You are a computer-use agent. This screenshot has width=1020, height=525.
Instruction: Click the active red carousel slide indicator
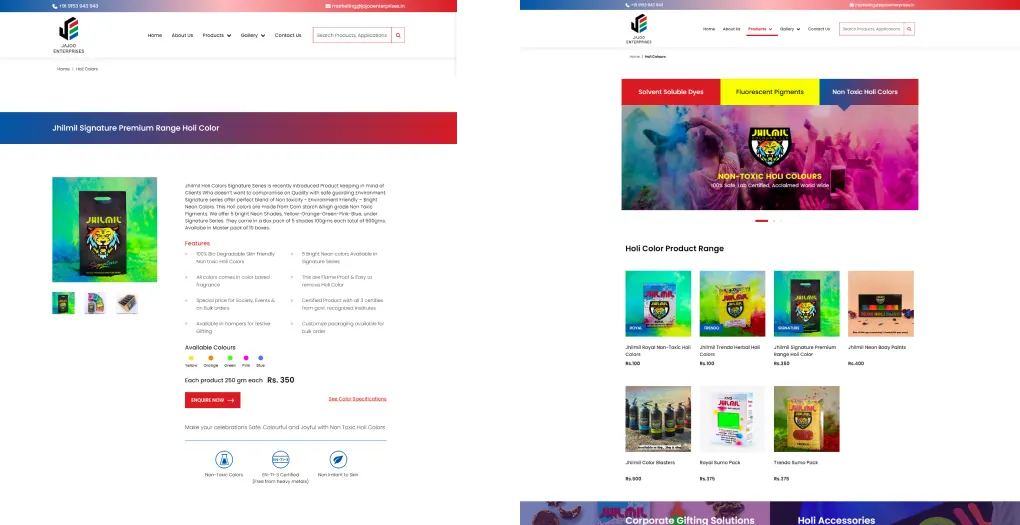tap(761, 221)
